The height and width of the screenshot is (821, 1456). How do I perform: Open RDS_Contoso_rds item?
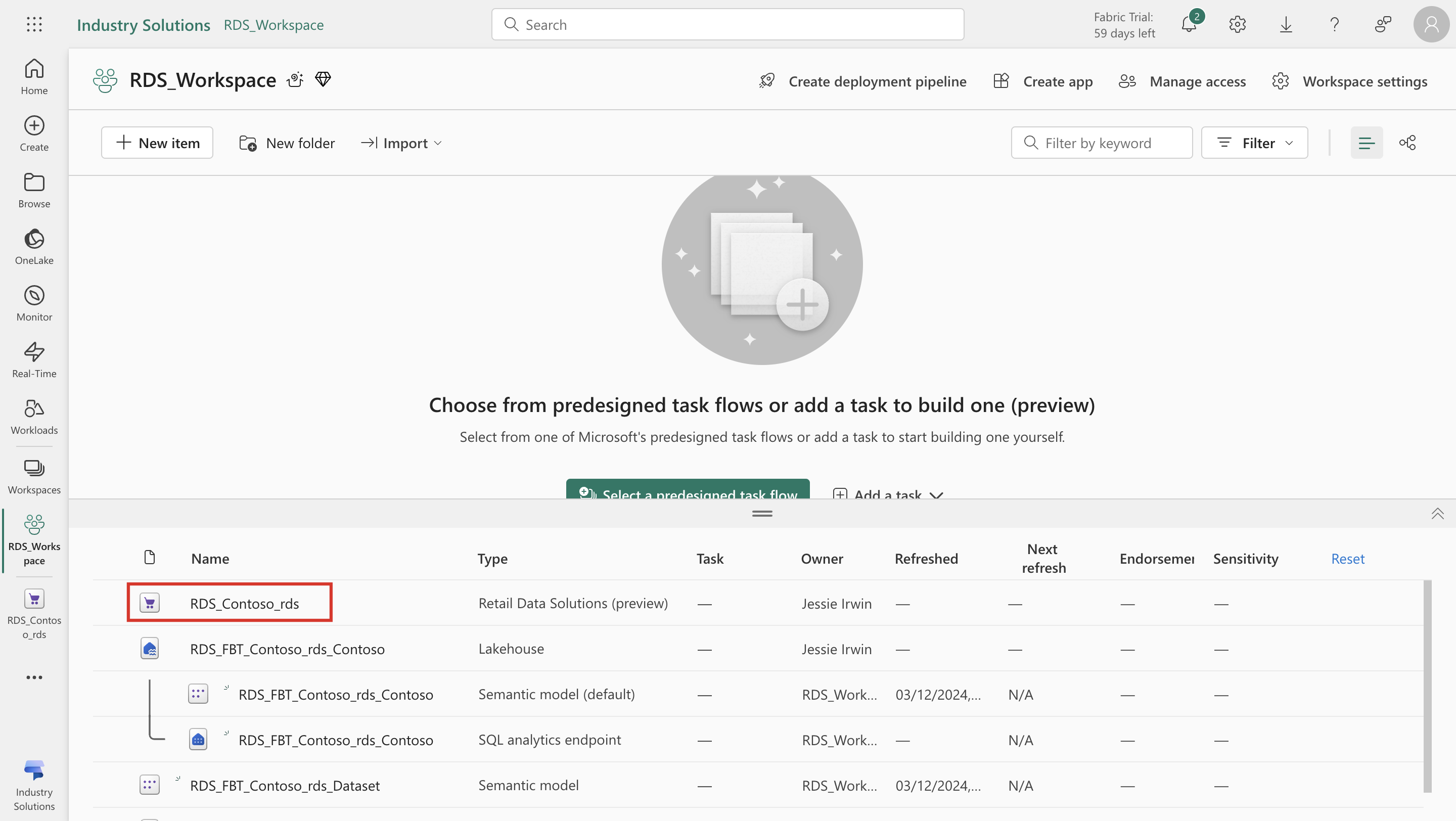(x=244, y=604)
